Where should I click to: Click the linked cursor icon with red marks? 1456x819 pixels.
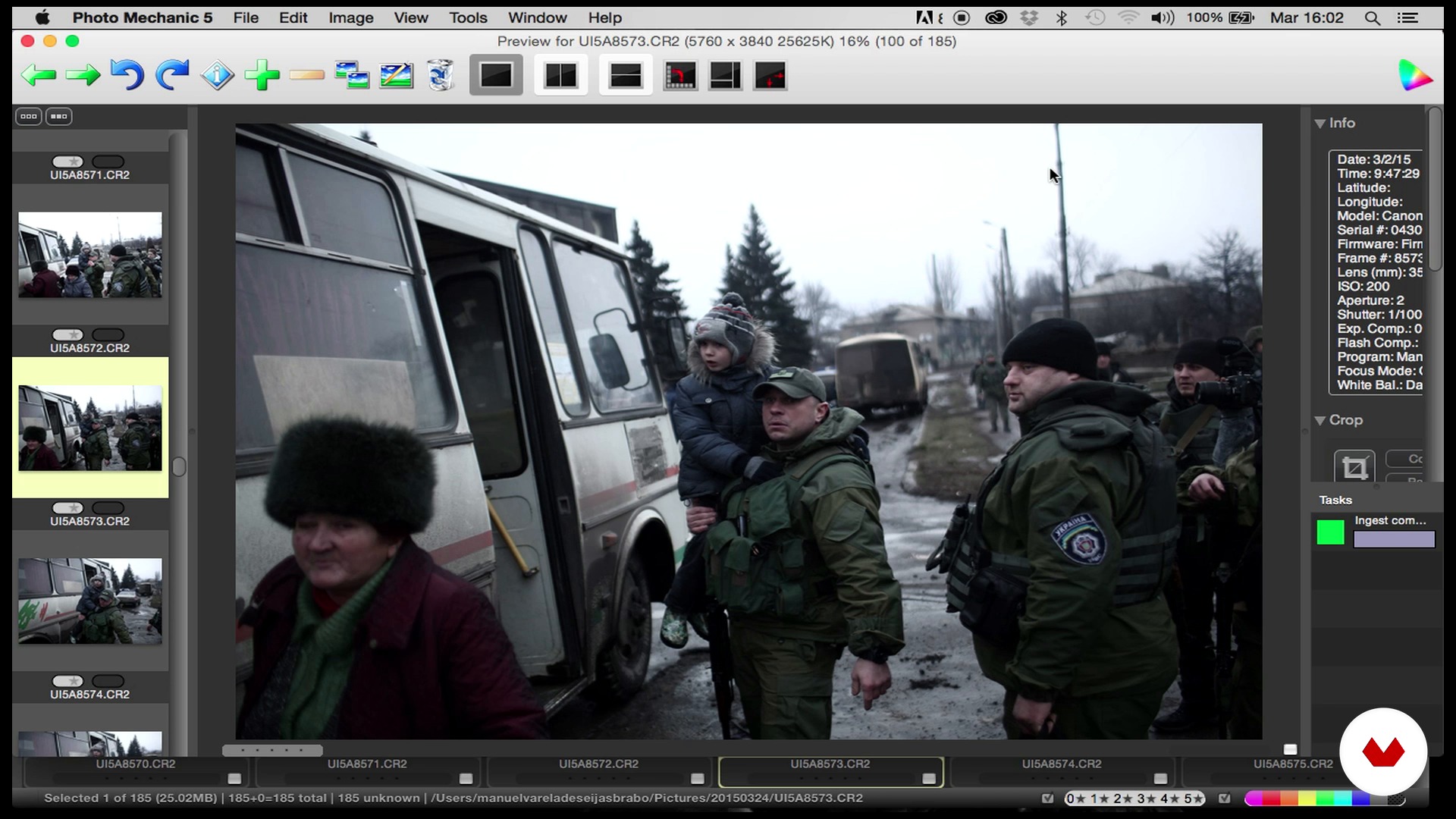tap(770, 76)
